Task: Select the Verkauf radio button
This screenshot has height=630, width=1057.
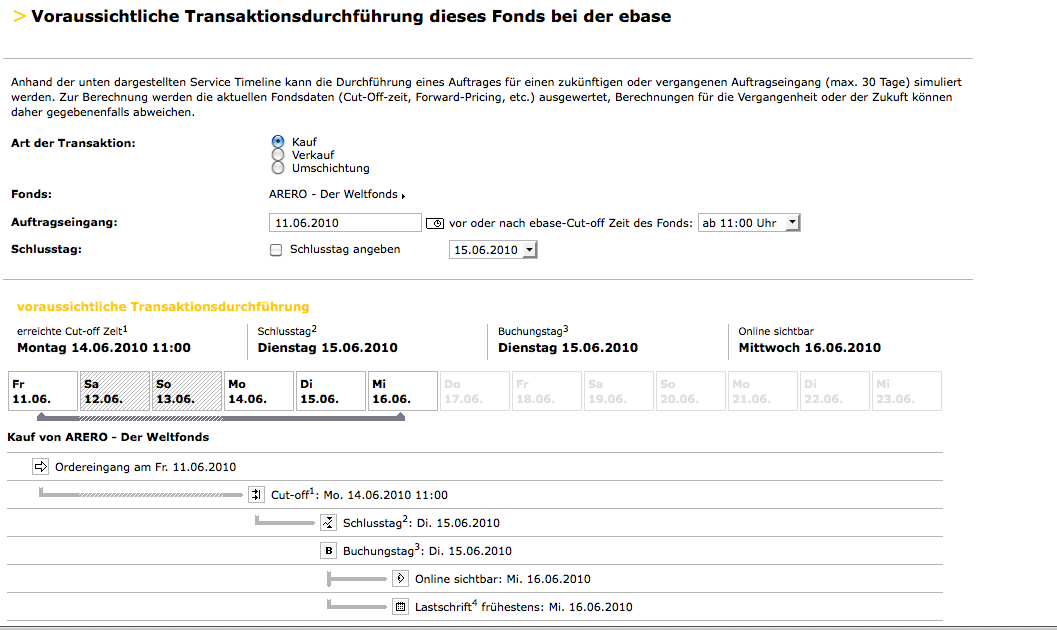Action: [278, 155]
